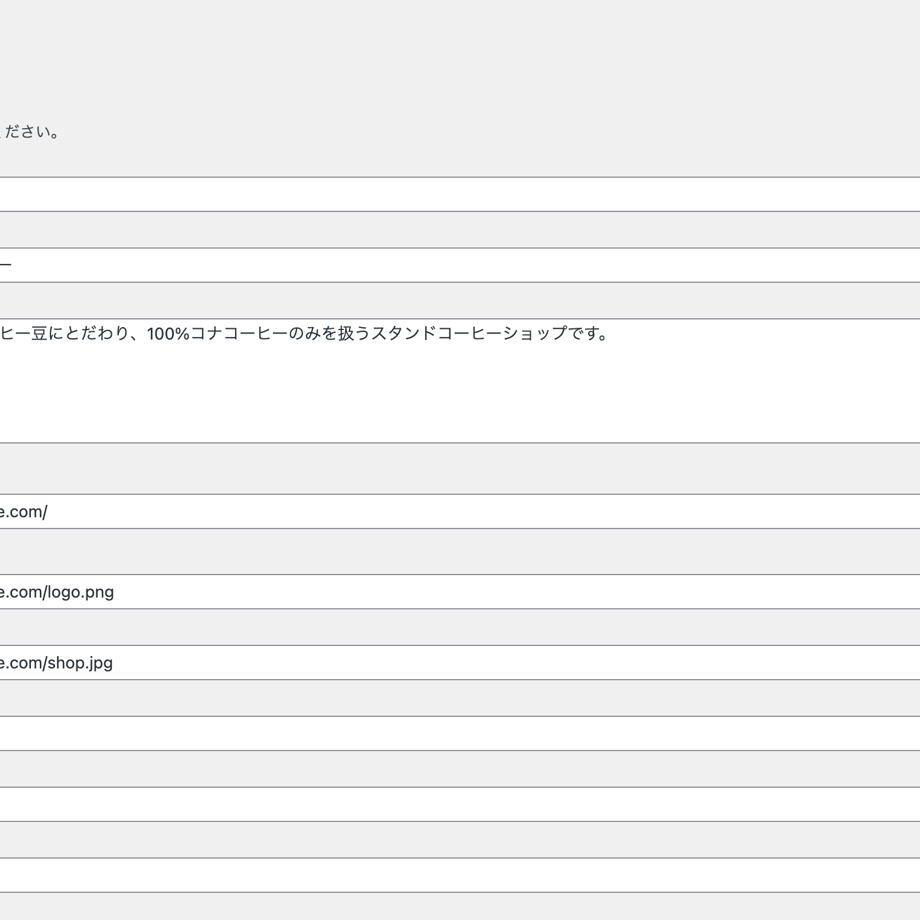Click the empty input just above the ー field
This screenshot has height=920, width=920.
pyautogui.click(x=460, y=194)
